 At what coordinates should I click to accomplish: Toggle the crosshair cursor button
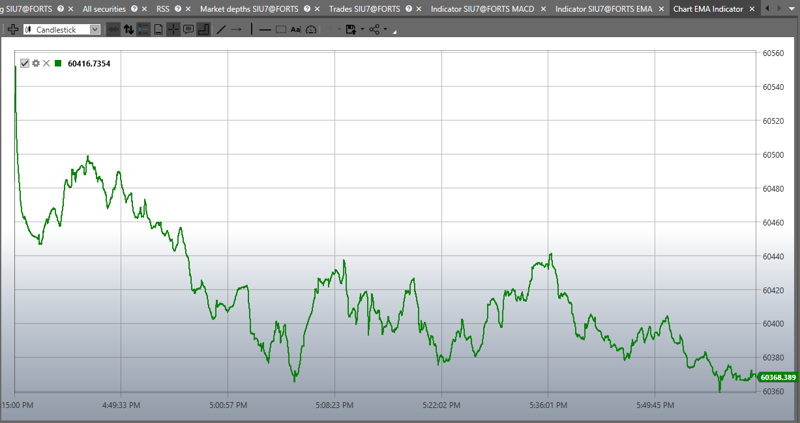click(x=173, y=30)
